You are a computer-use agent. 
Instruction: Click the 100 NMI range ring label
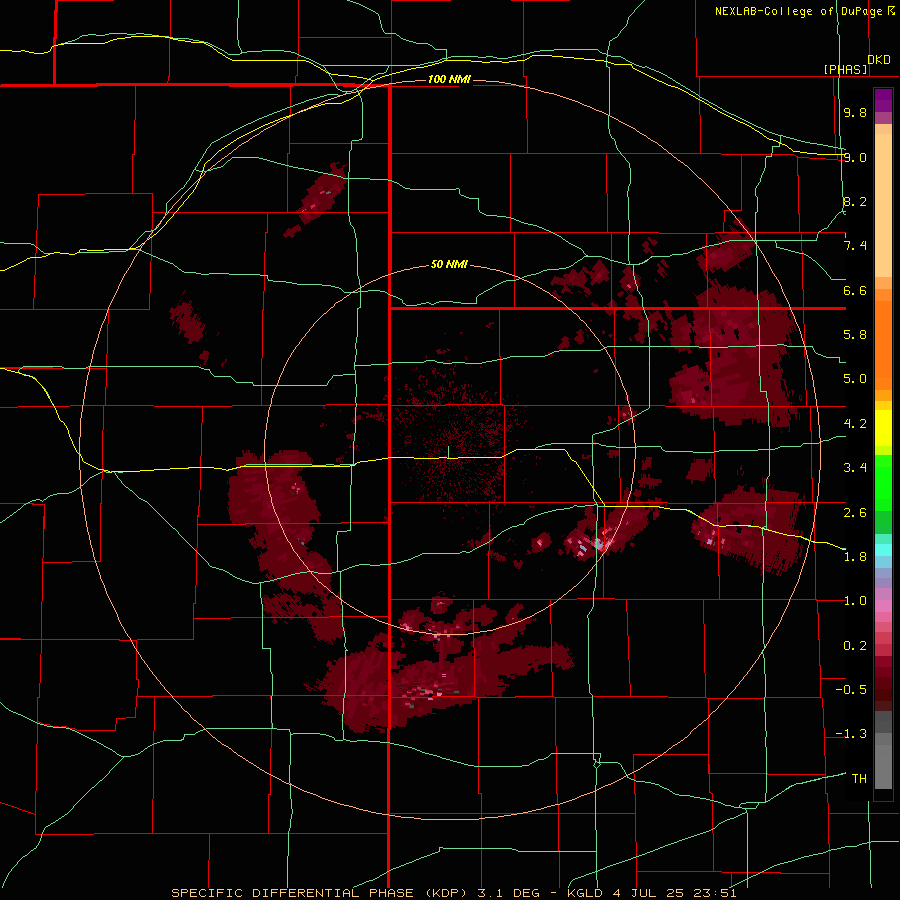[x=449, y=79]
